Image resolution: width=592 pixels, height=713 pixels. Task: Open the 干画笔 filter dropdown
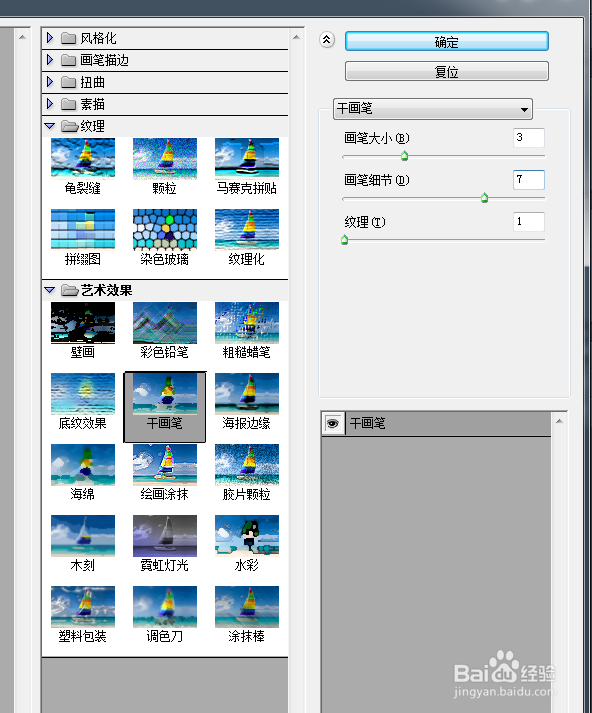tap(433, 109)
